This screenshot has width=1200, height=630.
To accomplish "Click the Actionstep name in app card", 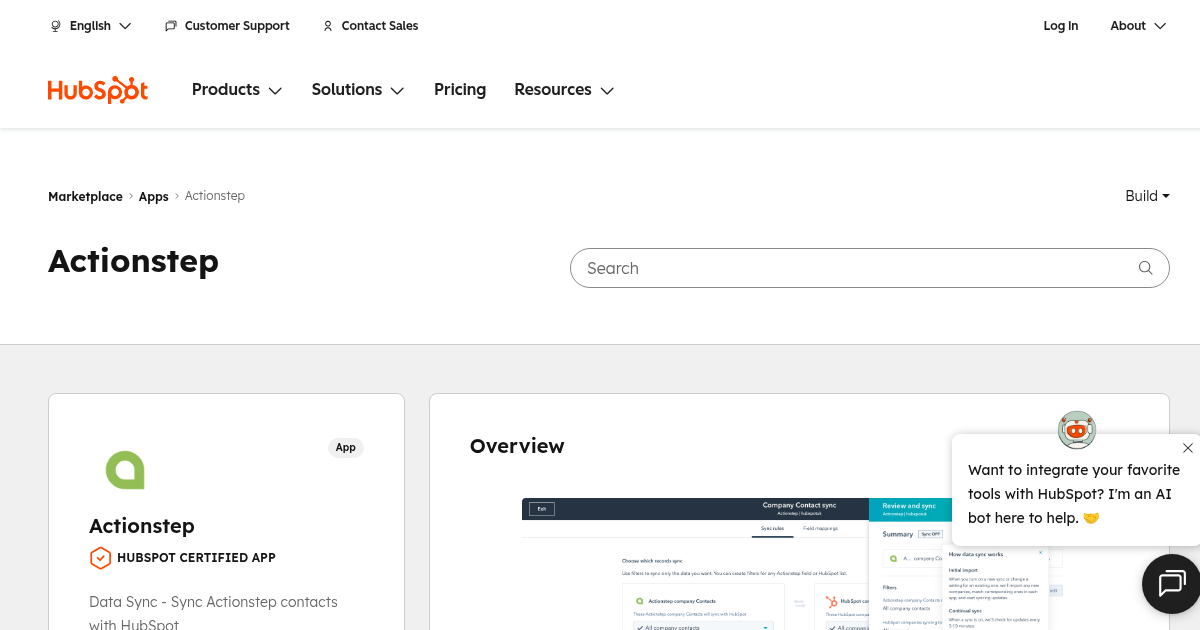I will [x=142, y=526].
